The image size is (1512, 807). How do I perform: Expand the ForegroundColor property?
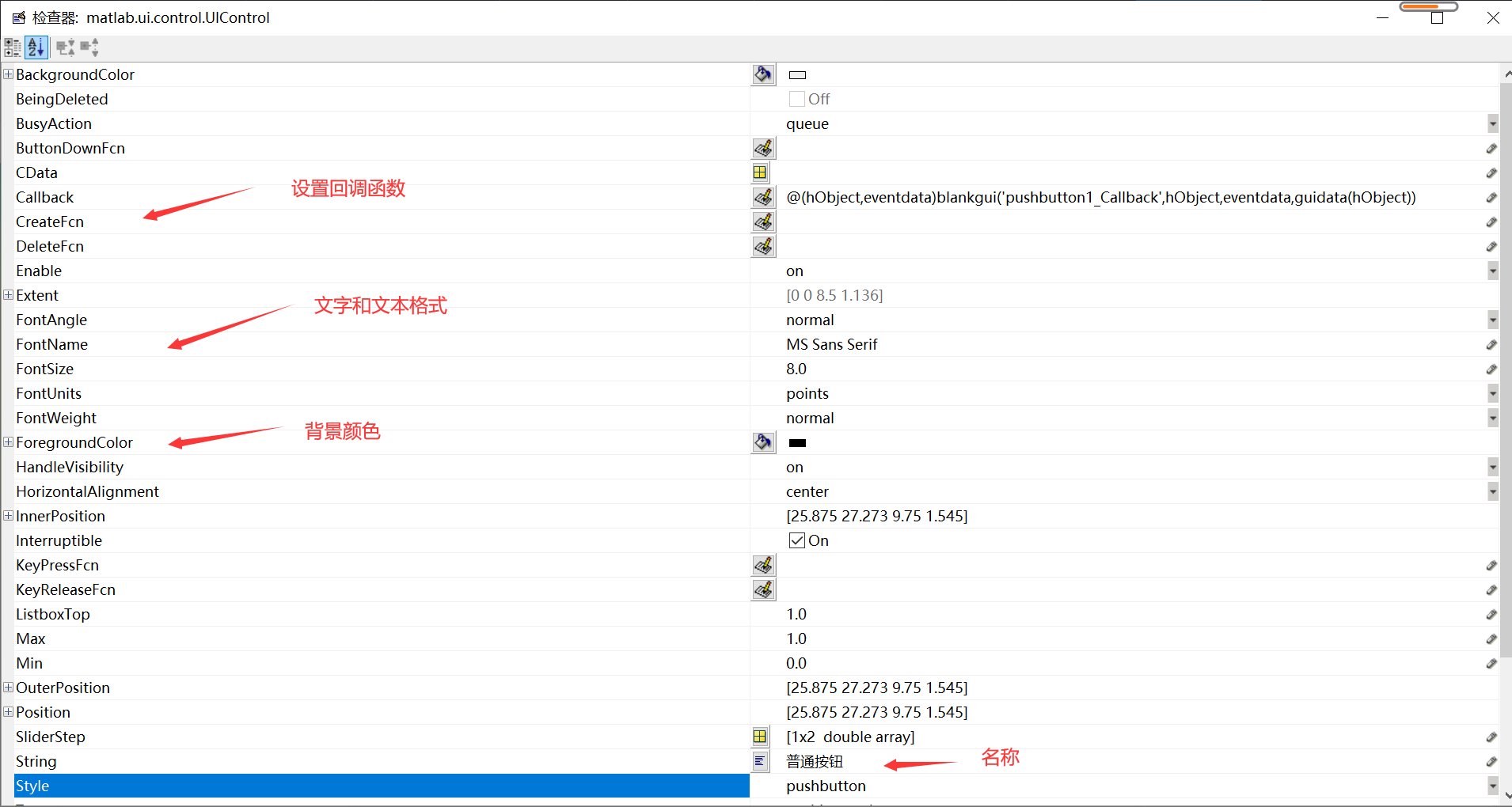tap(8, 442)
